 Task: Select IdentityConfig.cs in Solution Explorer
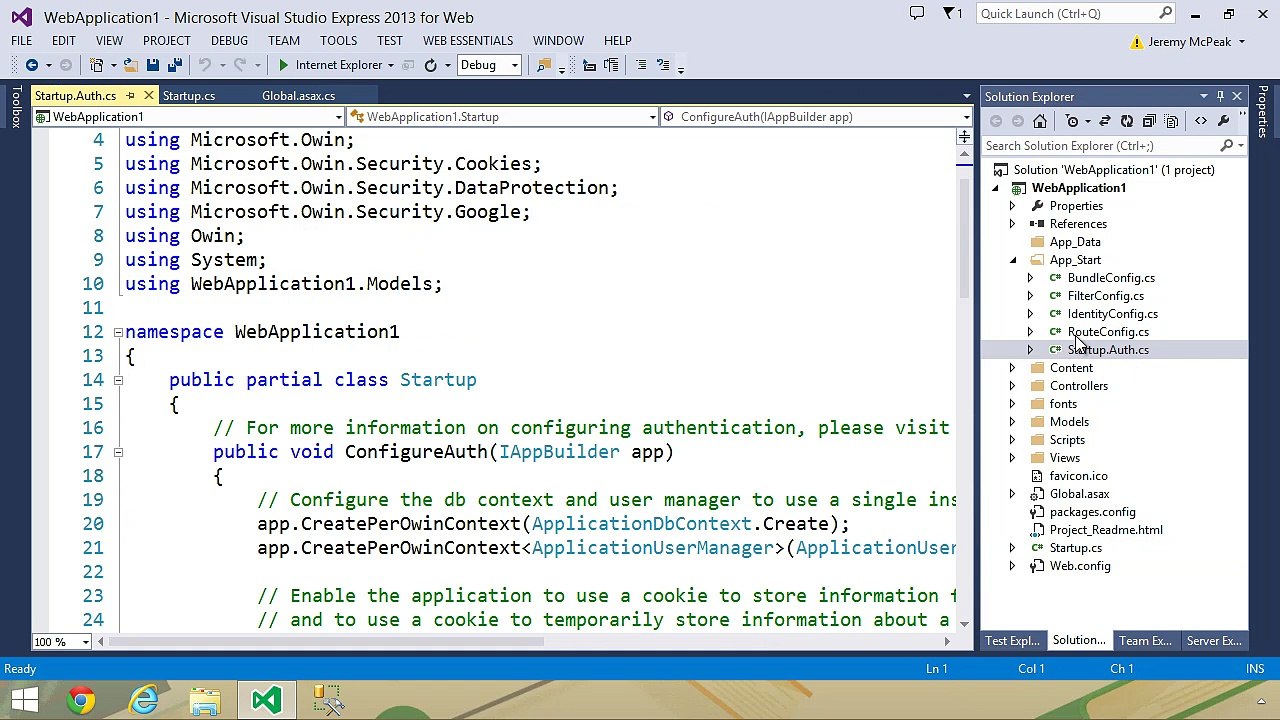click(x=1112, y=314)
